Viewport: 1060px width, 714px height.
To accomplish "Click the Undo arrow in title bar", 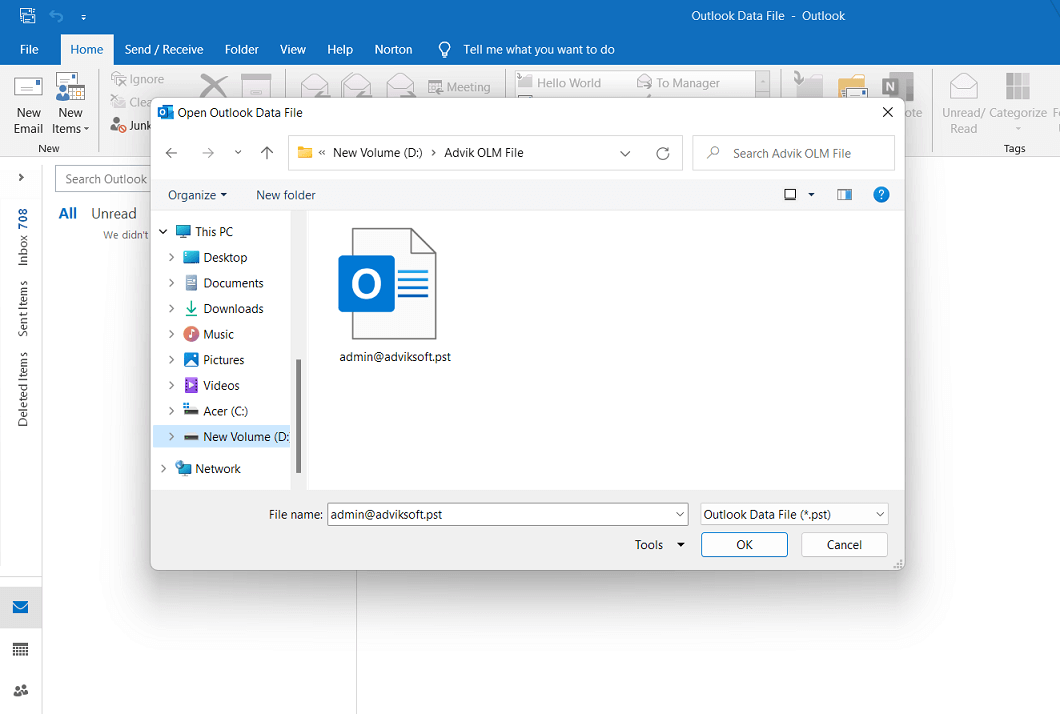I will pos(56,16).
